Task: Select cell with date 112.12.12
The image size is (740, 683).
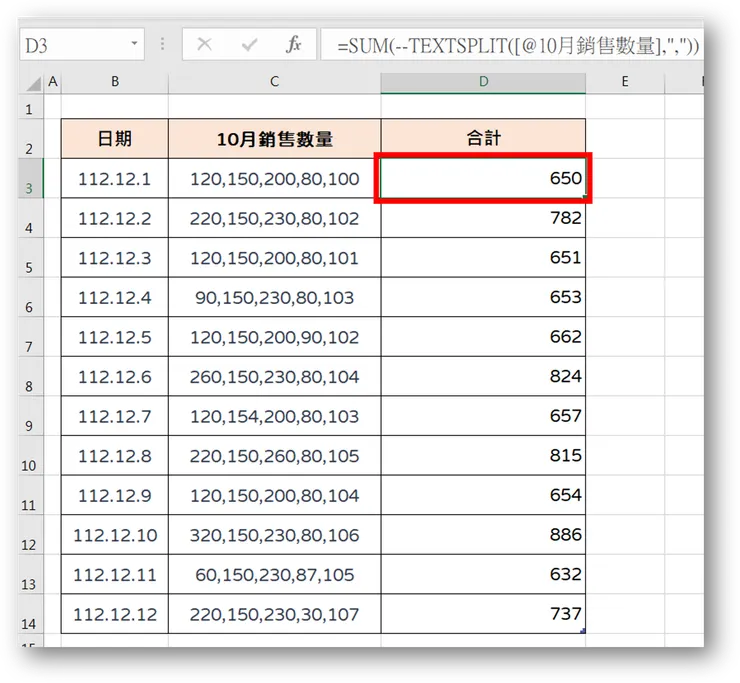Action: [115, 615]
